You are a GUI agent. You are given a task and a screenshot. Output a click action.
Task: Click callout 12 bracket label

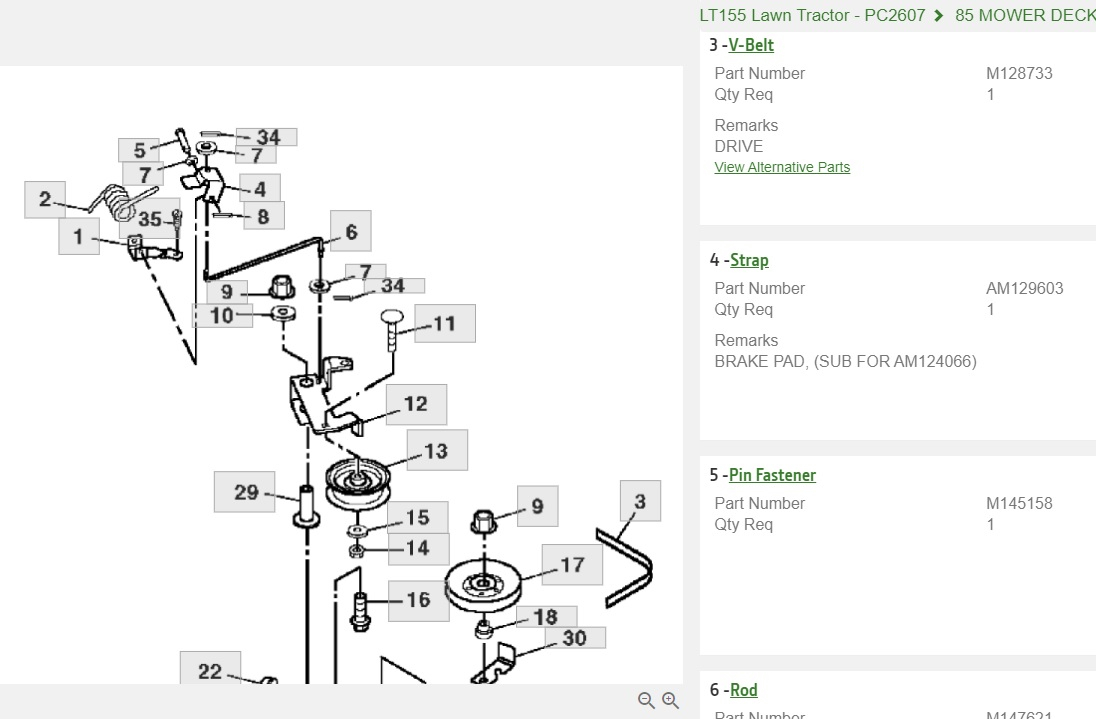(x=416, y=404)
